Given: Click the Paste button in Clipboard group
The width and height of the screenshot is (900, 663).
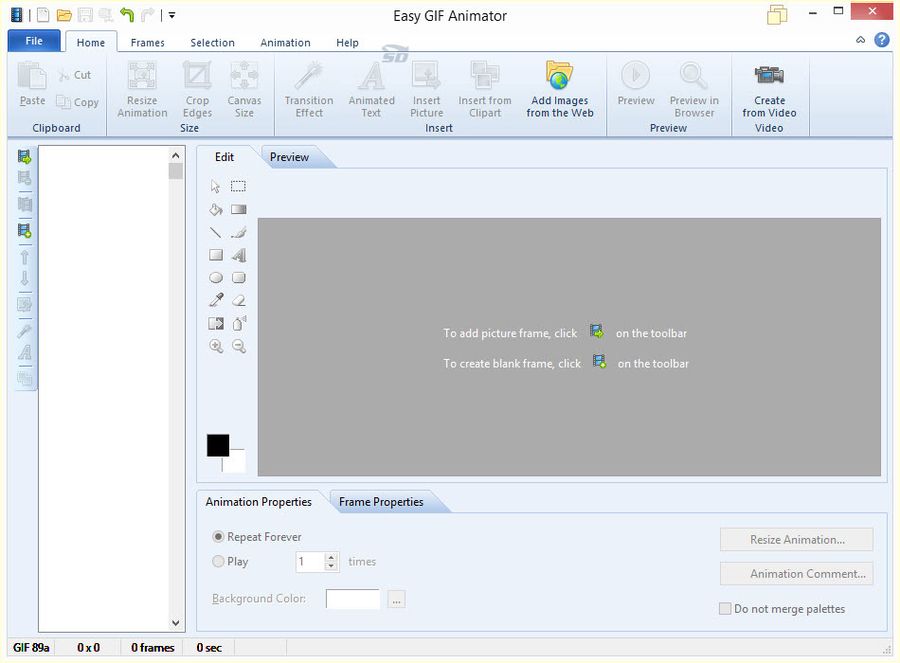Looking at the screenshot, I should pyautogui.click(x=32, y=84).
